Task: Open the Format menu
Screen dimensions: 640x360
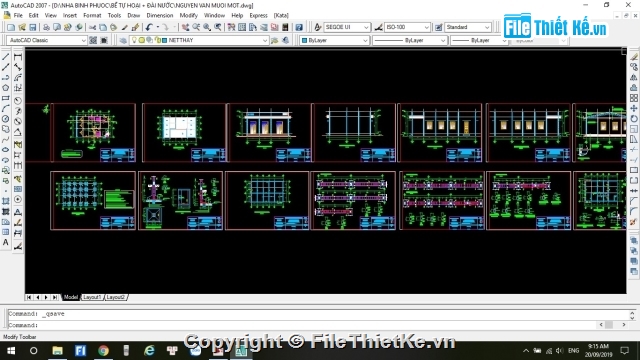Action: (x=92, y=16)
